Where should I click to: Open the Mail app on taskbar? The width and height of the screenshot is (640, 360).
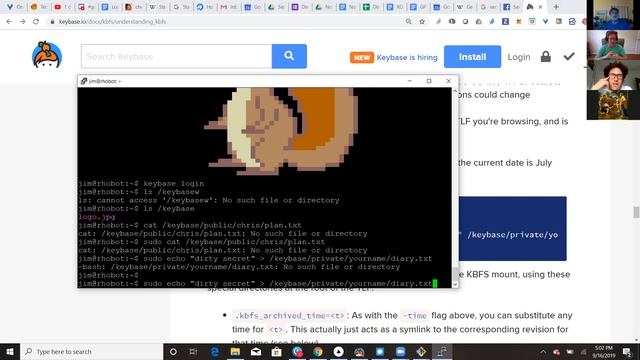pos(256,351)
